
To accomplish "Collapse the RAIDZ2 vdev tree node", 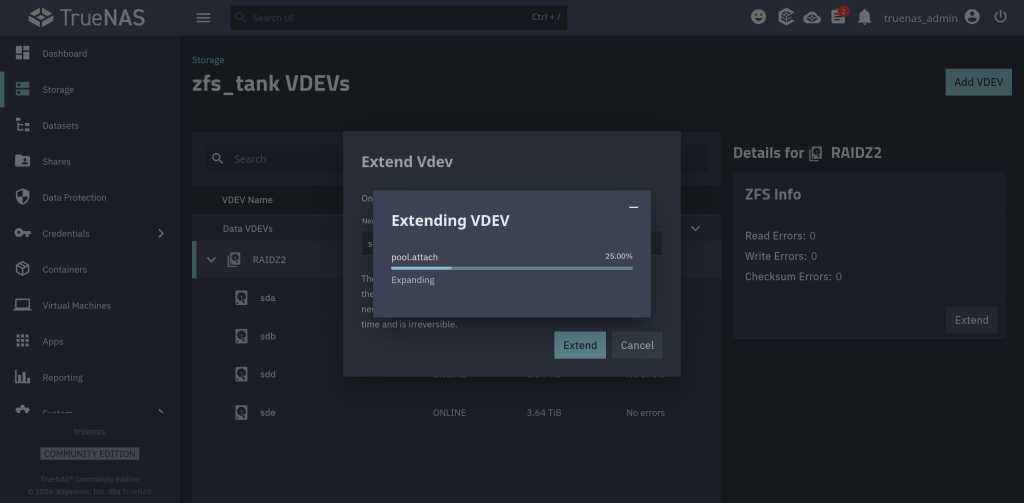I will [x=211, y=260].
